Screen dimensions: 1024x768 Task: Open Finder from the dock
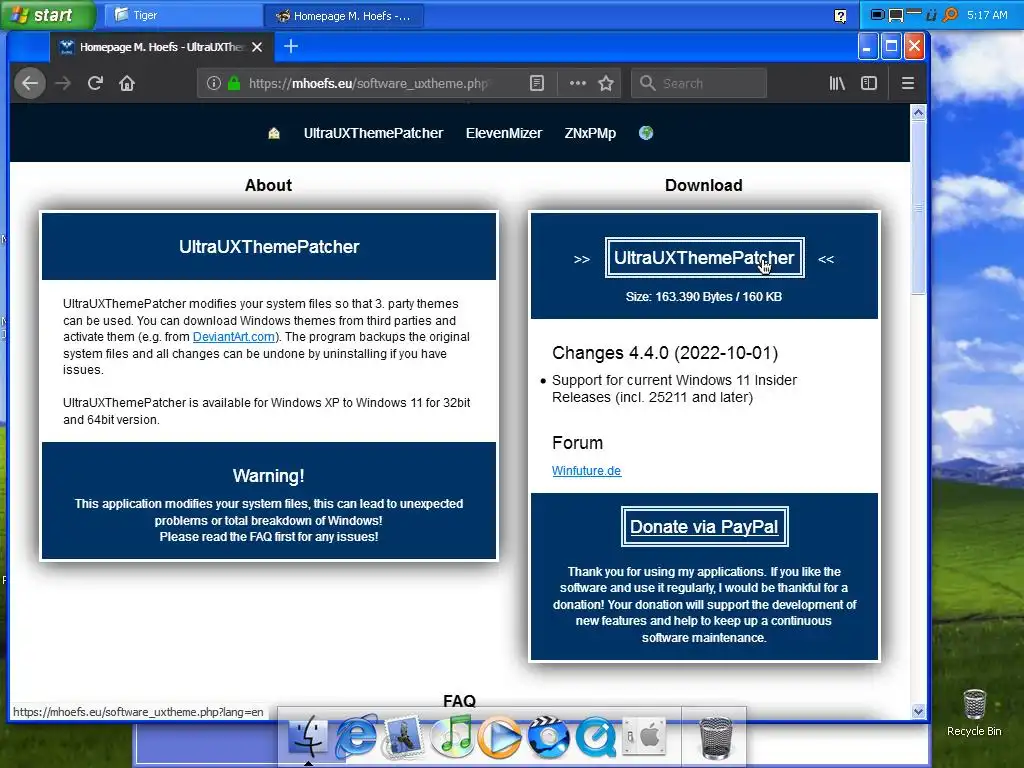tap(308, 737)
